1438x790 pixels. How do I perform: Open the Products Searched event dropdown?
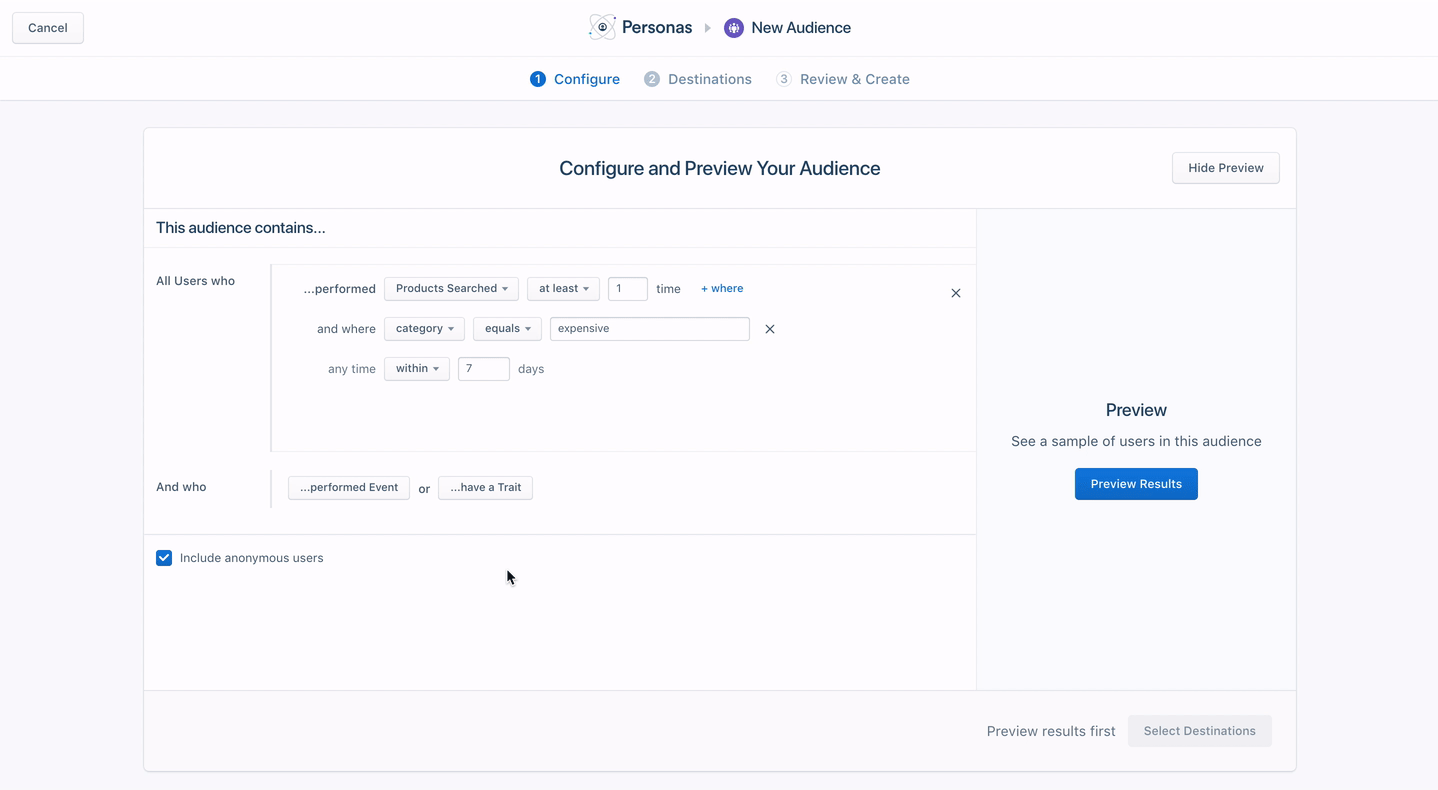(451, 289)
